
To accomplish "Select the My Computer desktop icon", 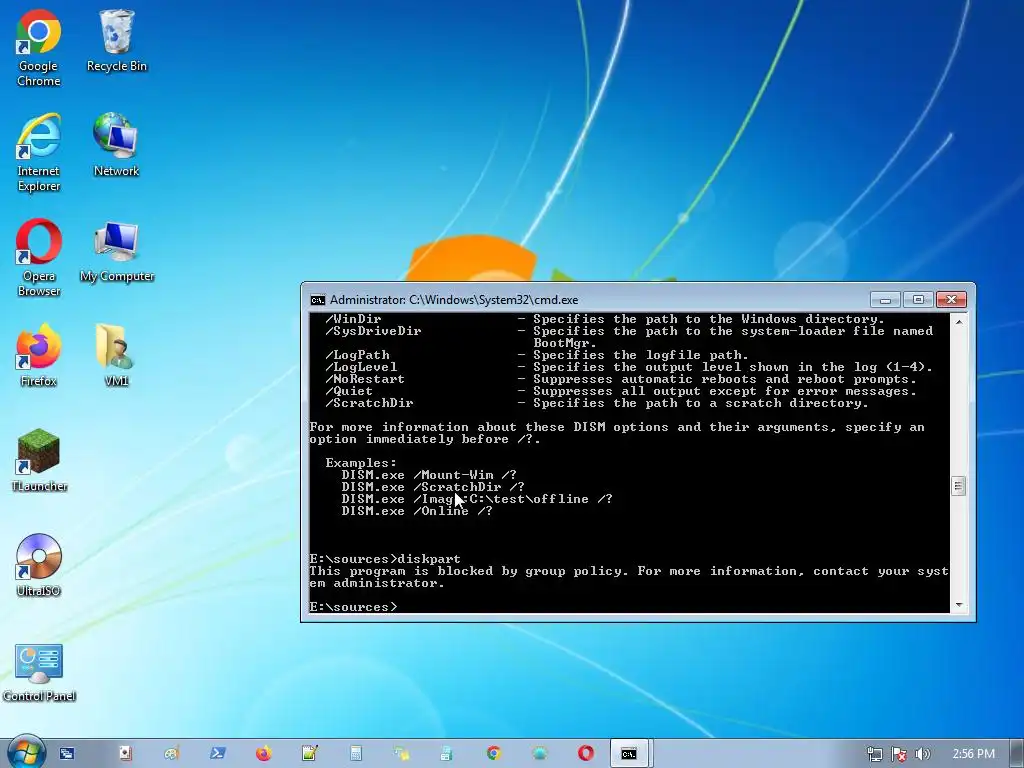I will click(x=117, y=251).
